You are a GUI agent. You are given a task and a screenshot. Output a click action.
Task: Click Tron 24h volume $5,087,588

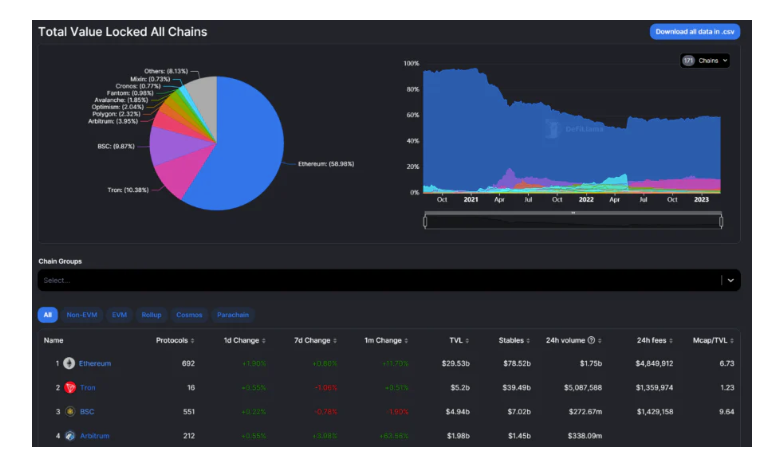[583, 388]
